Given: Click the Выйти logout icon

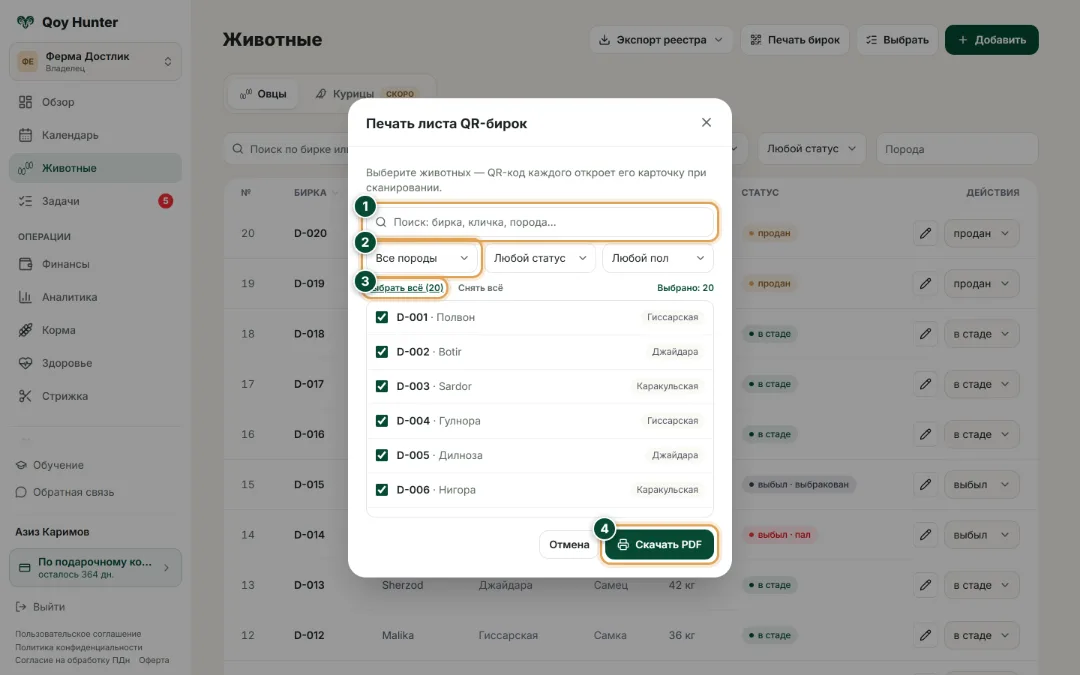Looking at the screenshot, I should pyautogui.click(x=21, y=607).
